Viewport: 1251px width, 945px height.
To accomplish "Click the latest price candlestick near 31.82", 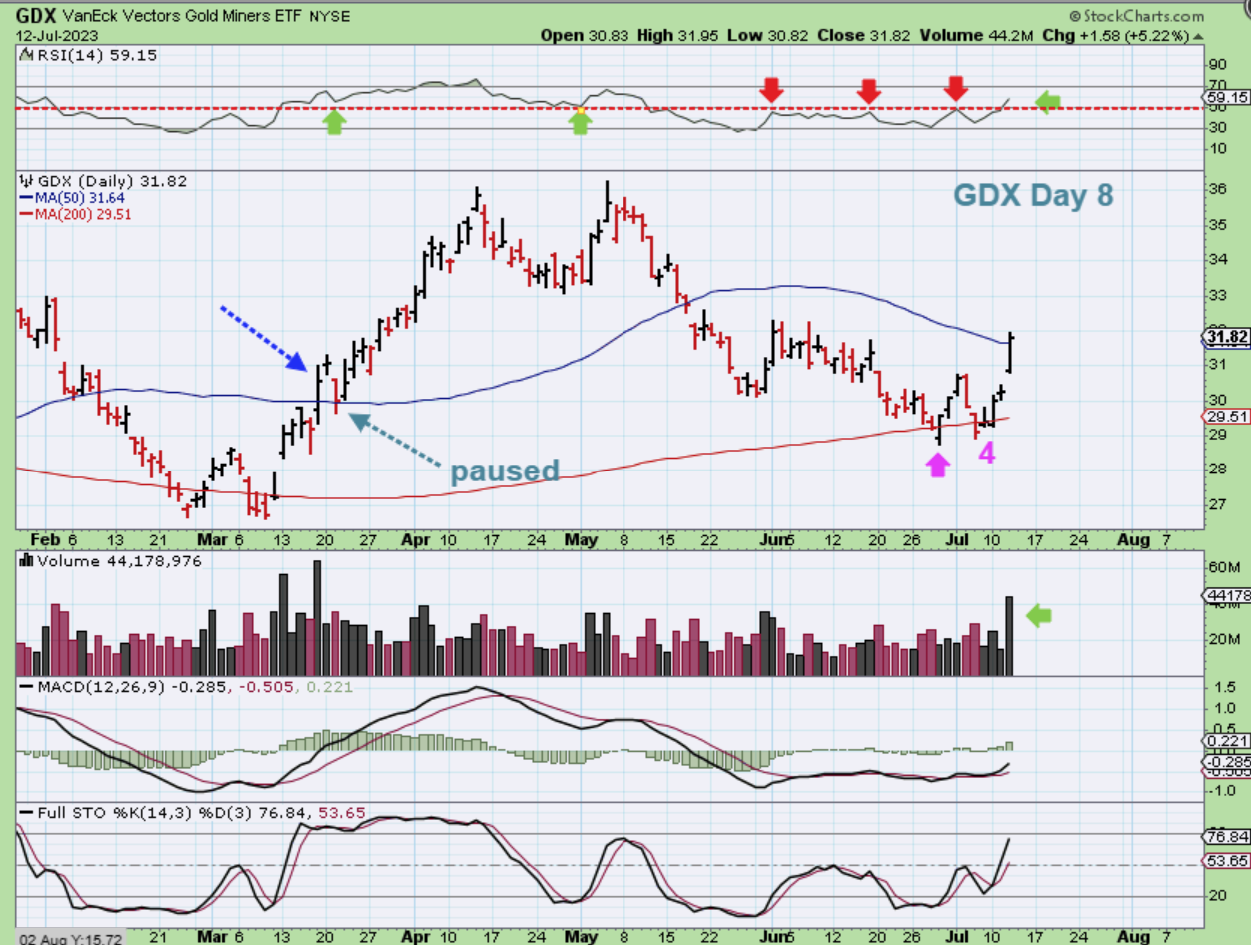I will 1011,351.
